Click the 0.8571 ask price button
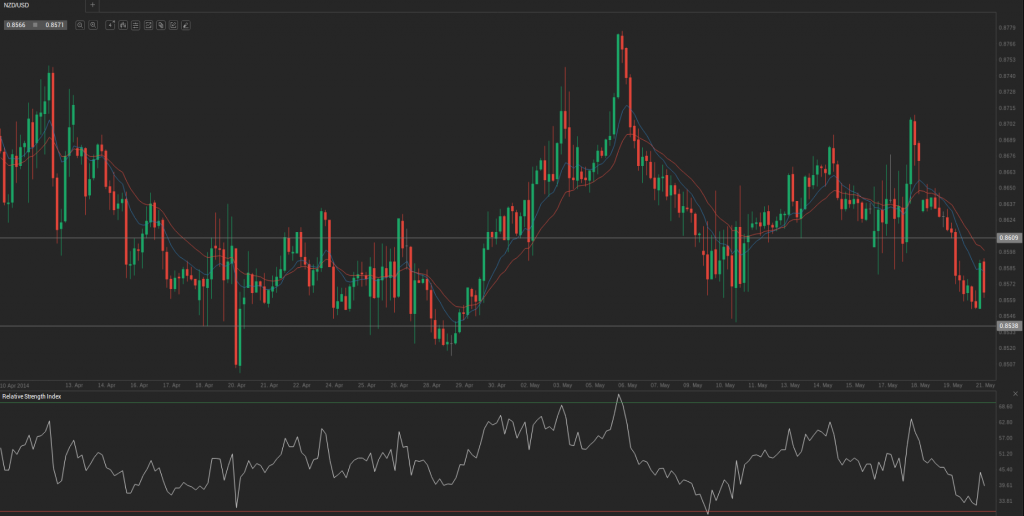 54,24
